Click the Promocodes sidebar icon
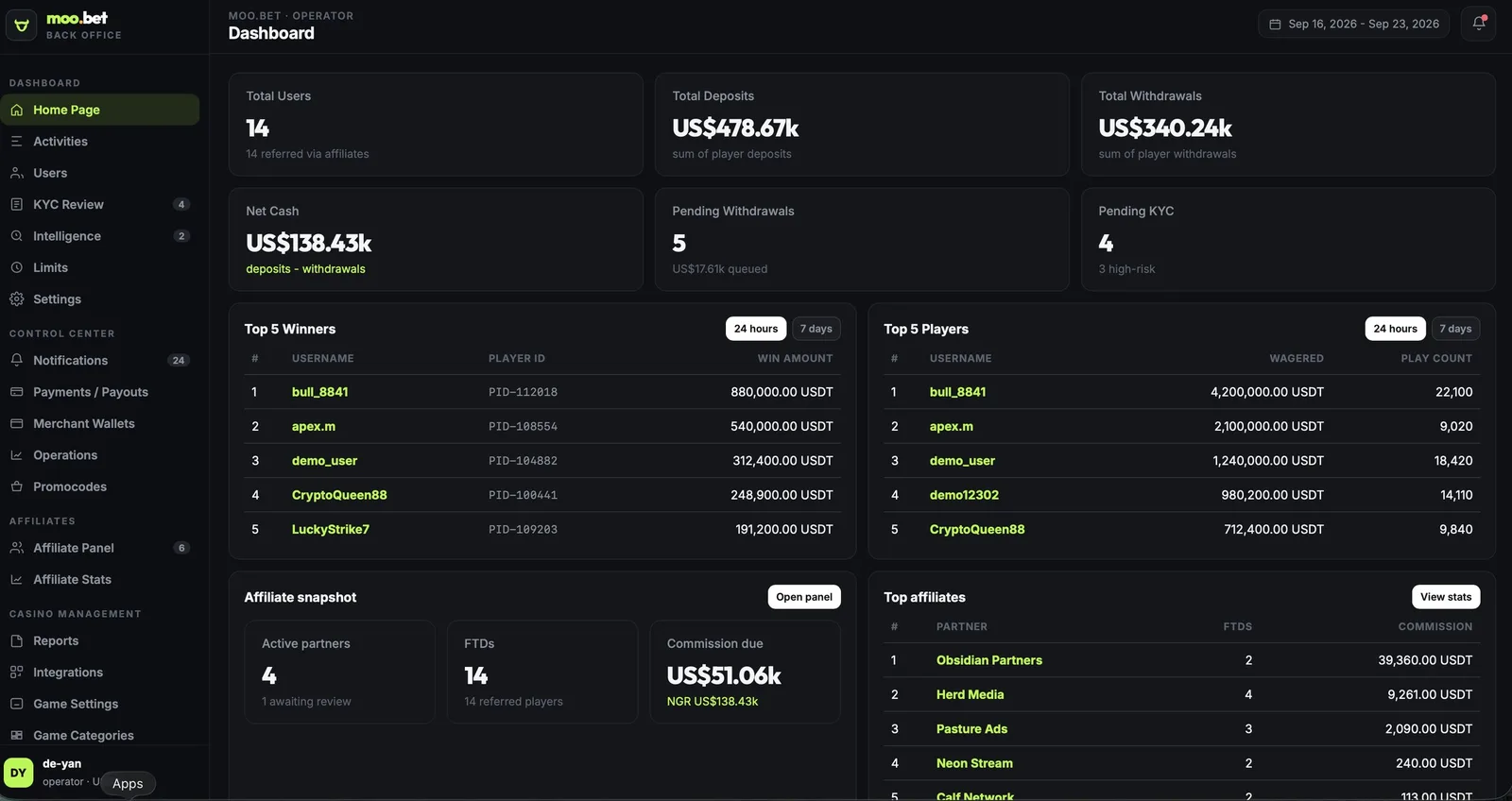The height and width of the screenshot is (801, 1512). point(16,486)
